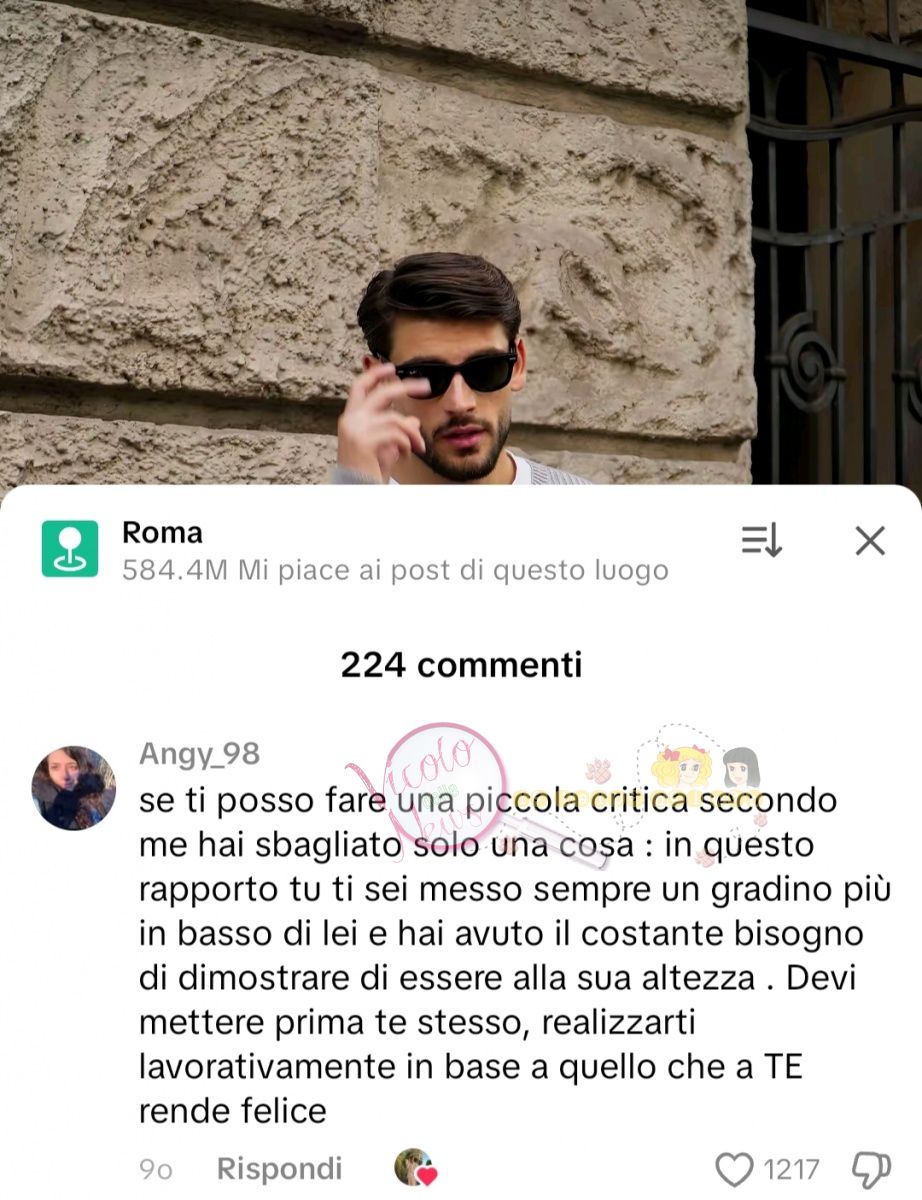Tap the iron gate in the video
The height and width of the screenshot is (1200, 922).
click(x=835, y=240)
